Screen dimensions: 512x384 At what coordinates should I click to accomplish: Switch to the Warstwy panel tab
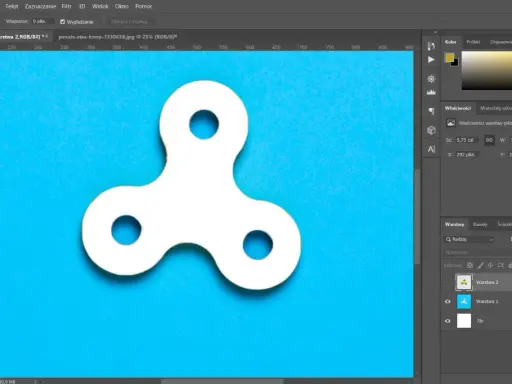(454, 224)
